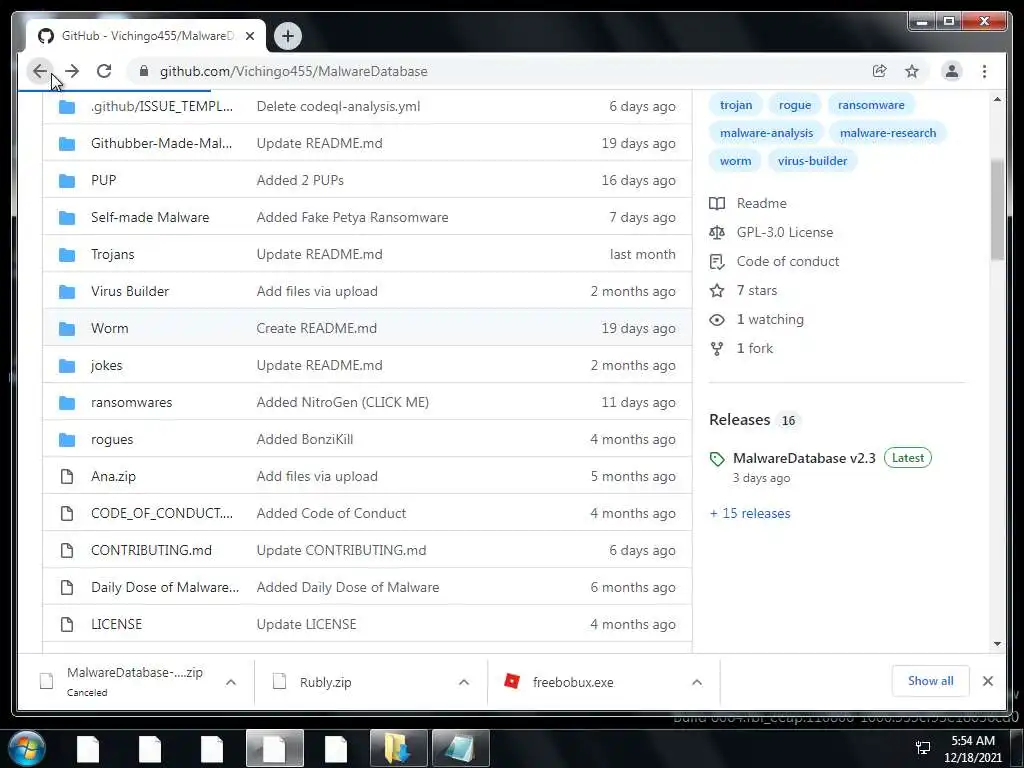The height and width of the screenshot is (768, 1024).
Task: Select the malware-research topic tag
Action: pos(888,133)
